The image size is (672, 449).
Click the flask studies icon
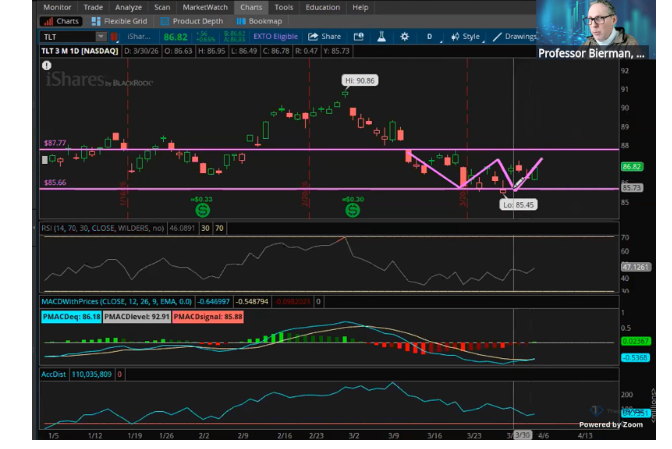coord(381,37)
